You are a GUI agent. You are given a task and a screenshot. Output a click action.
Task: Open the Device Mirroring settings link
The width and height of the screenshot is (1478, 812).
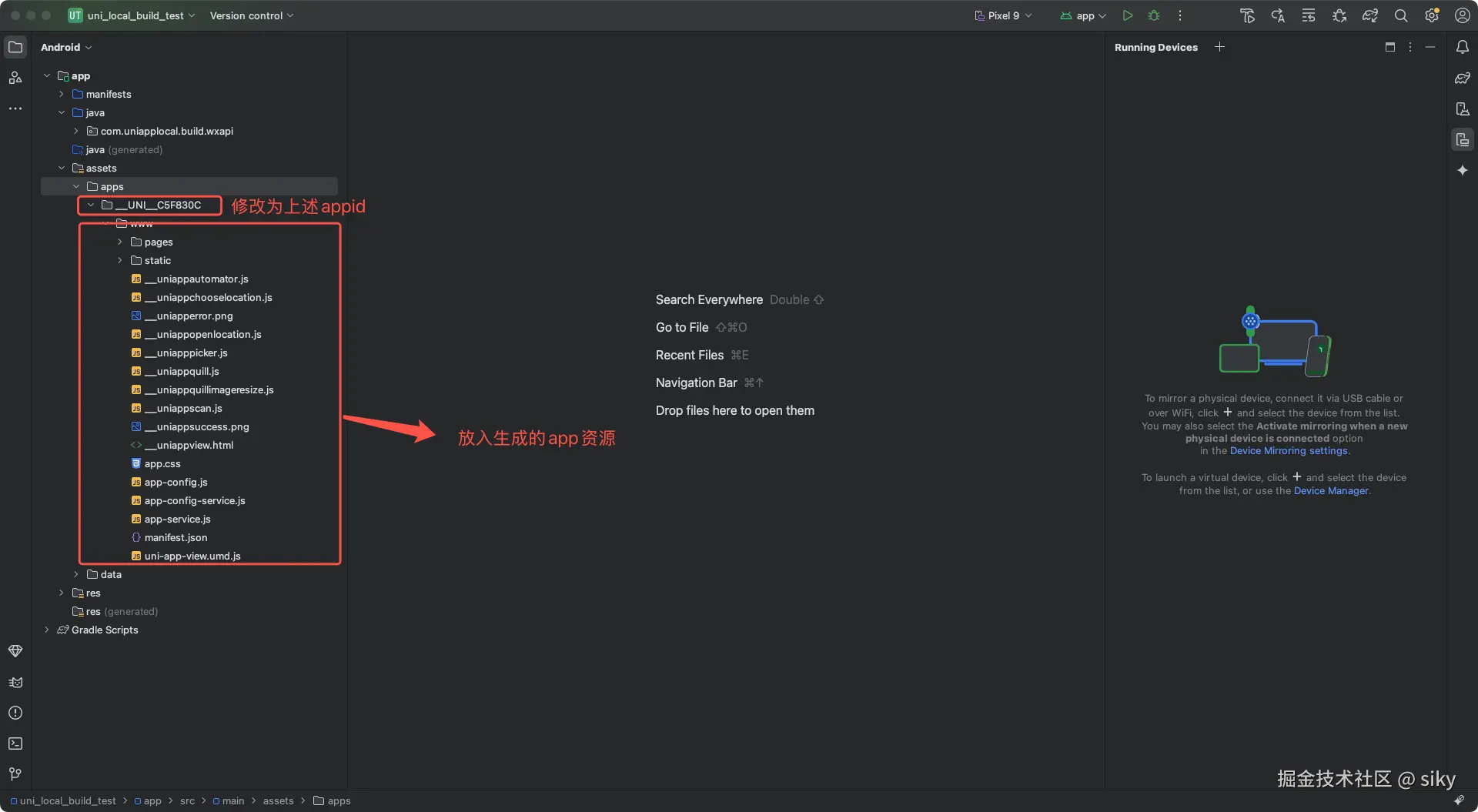(1289, 451)
